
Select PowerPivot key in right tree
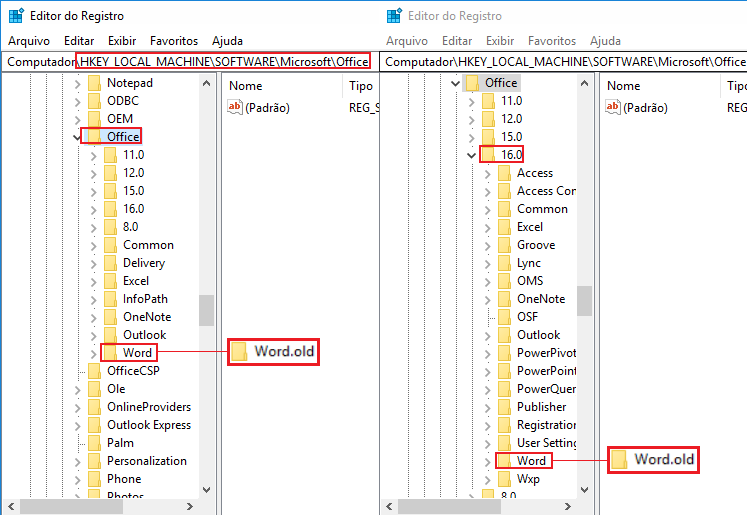tap(546, 353)
